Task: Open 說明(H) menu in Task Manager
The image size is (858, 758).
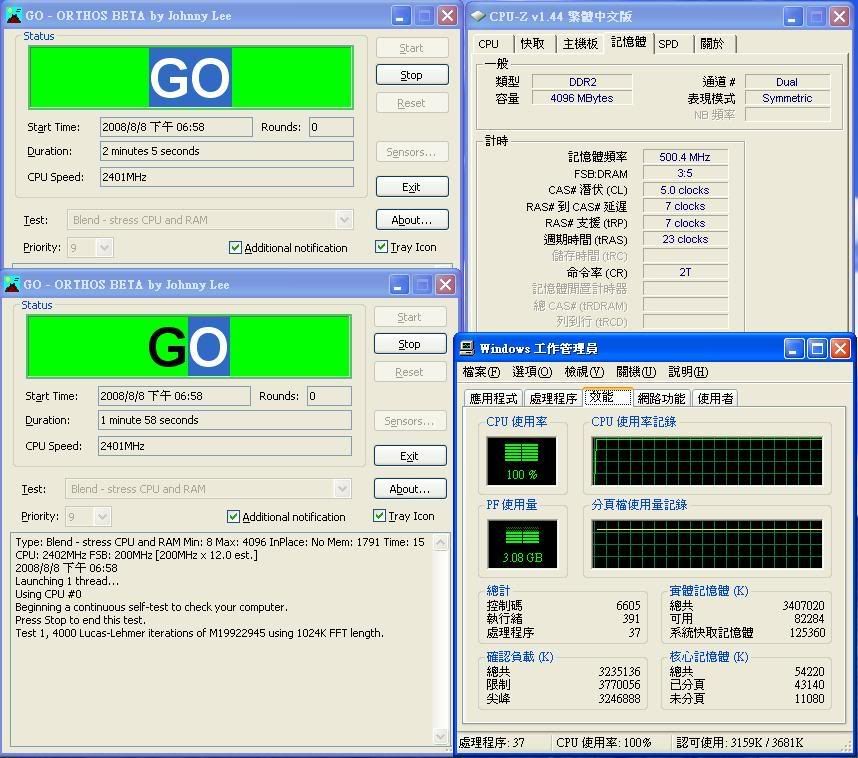Action: [x=688, y=372]
